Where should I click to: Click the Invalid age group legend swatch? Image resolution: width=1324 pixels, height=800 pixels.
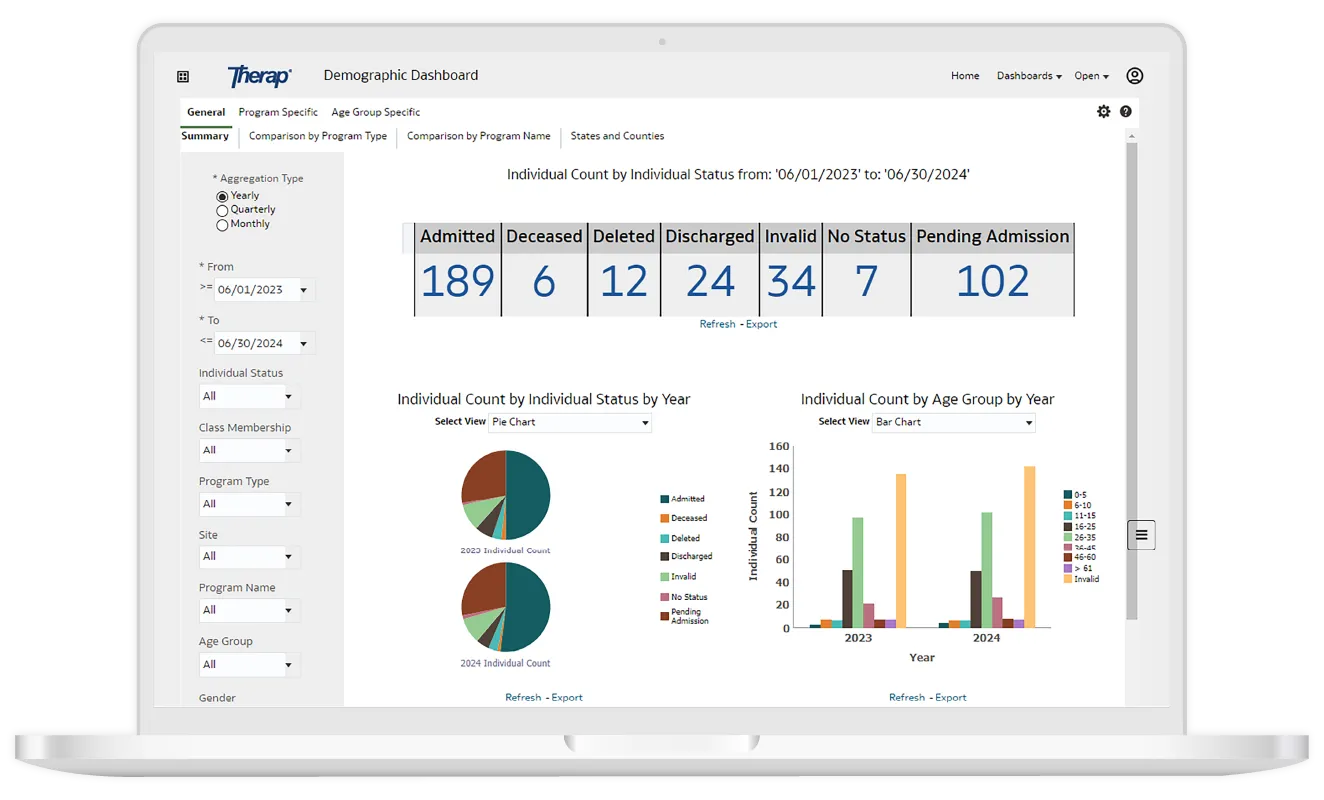click(1068, 579)
